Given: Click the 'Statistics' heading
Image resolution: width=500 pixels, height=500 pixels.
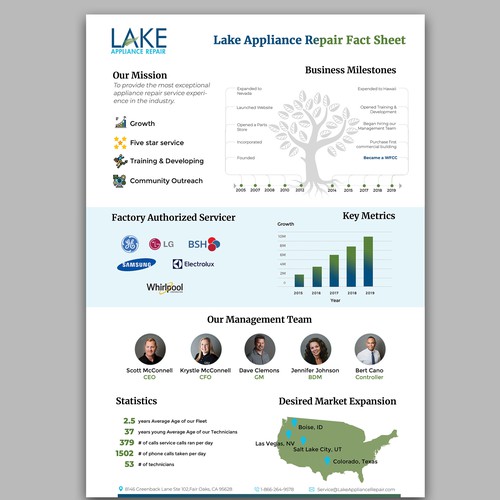Looking at the screenshot, I should (x=136, y=401).
